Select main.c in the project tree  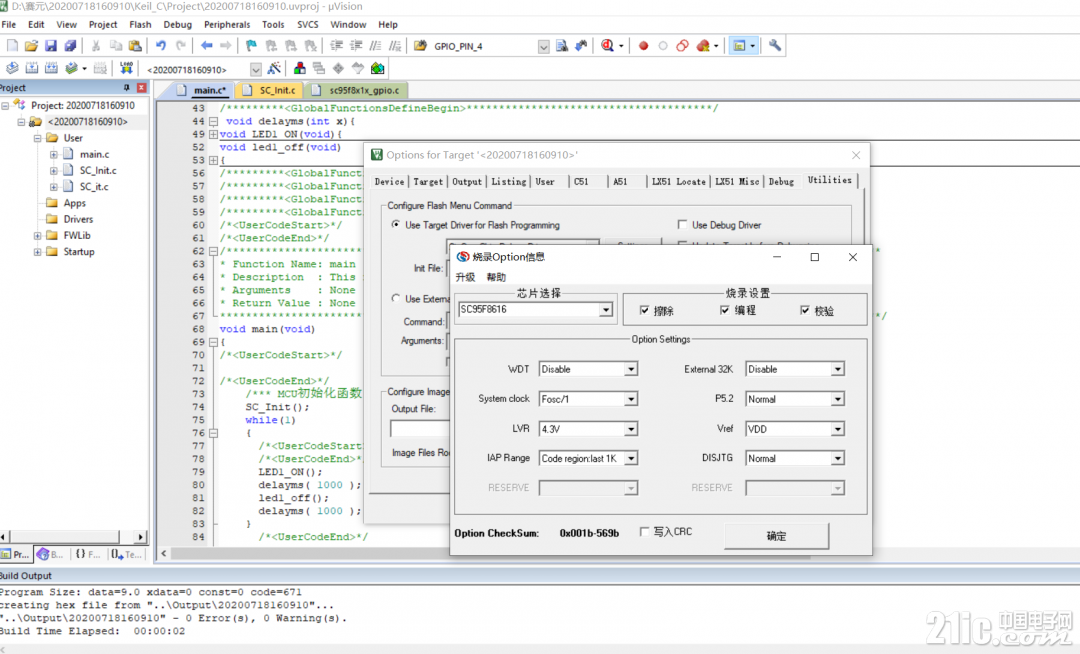(x=94, y=154)
